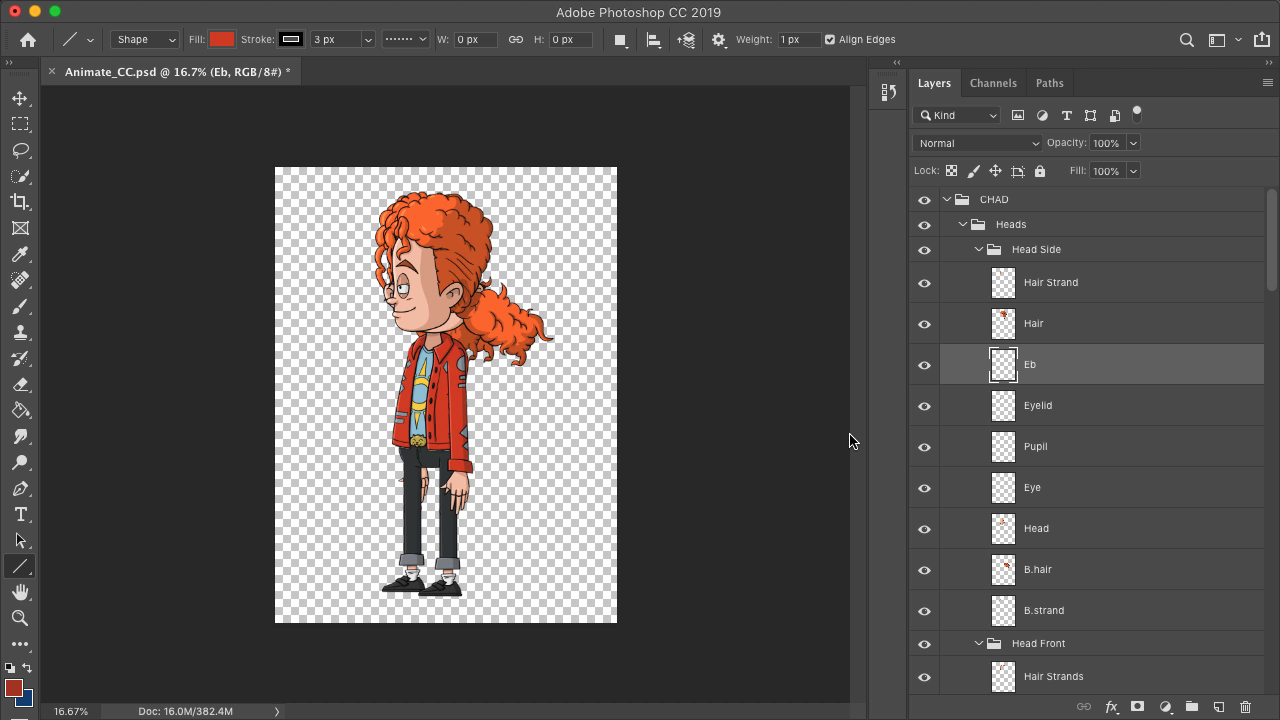
Task: Select the Horizontal Type tool
Action: [20, 514]
